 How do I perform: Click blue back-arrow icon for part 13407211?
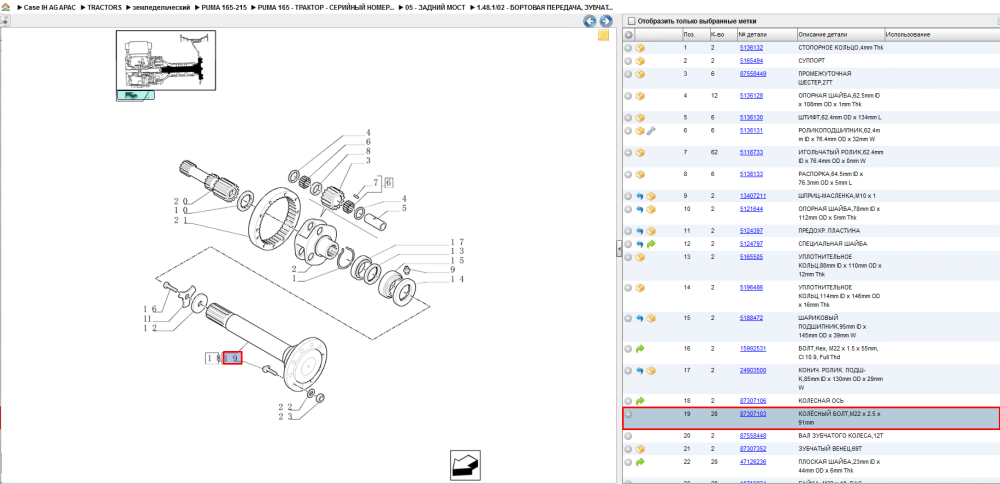640,196
